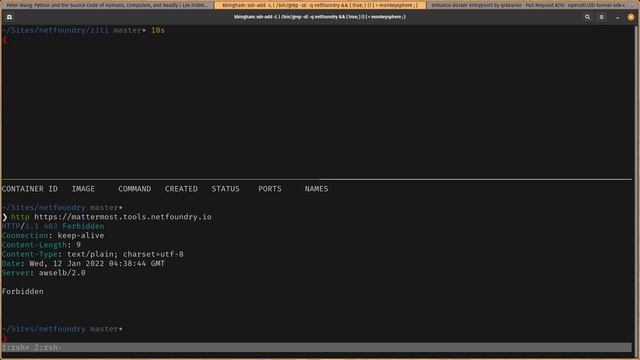
Task: Select the kbingham ssh-add tab
Action: pyautogui.click(x=320, y=5)
